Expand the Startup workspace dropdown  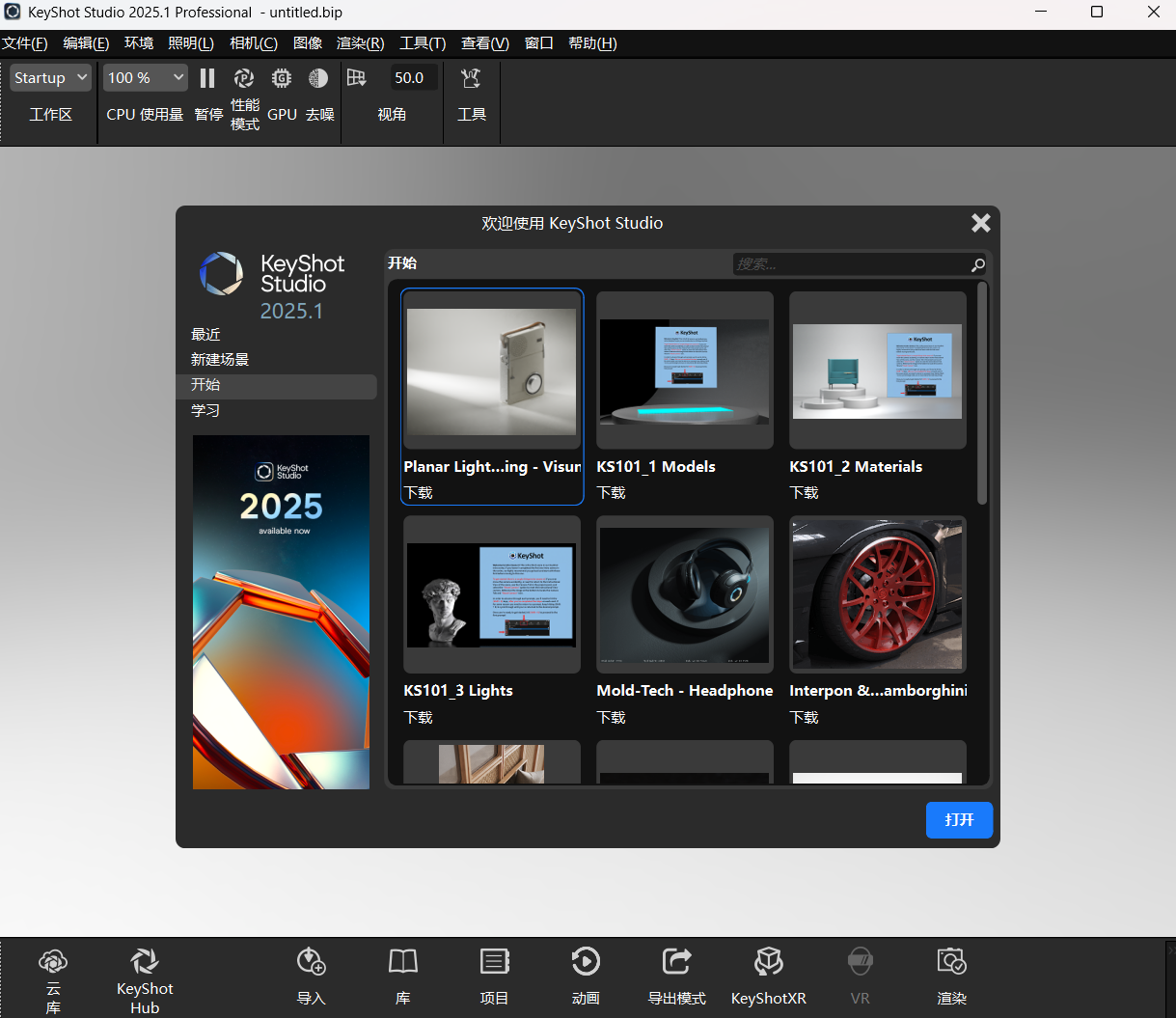pos(51,78)
